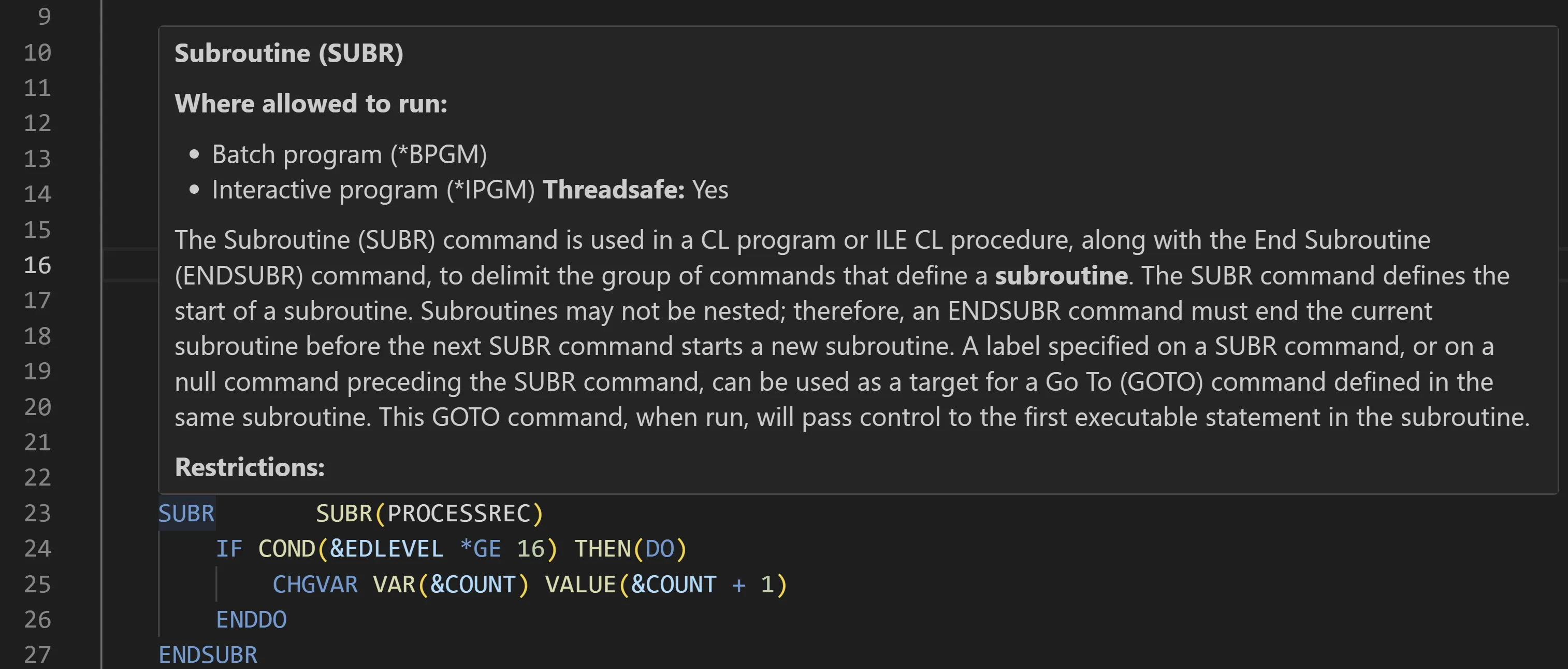Click the CHGVAR command on line 25

click(315, 585)
